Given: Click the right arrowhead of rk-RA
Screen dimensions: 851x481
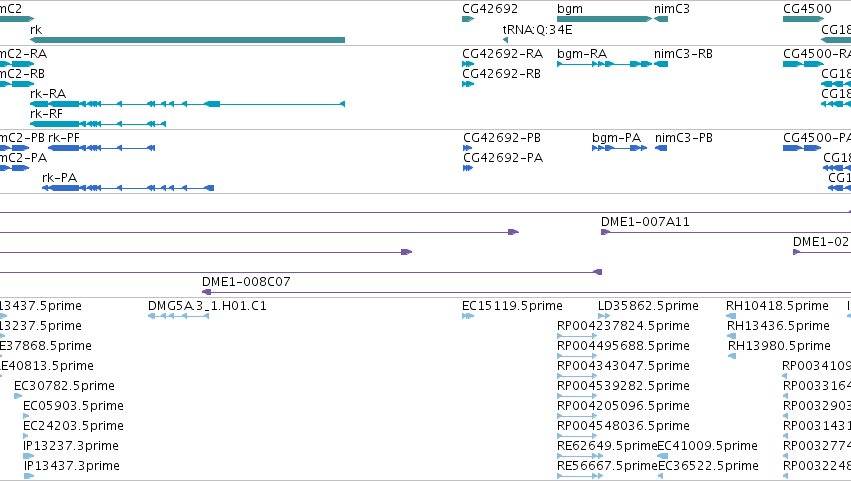Looking at the screenshot, I should [342, 104].
